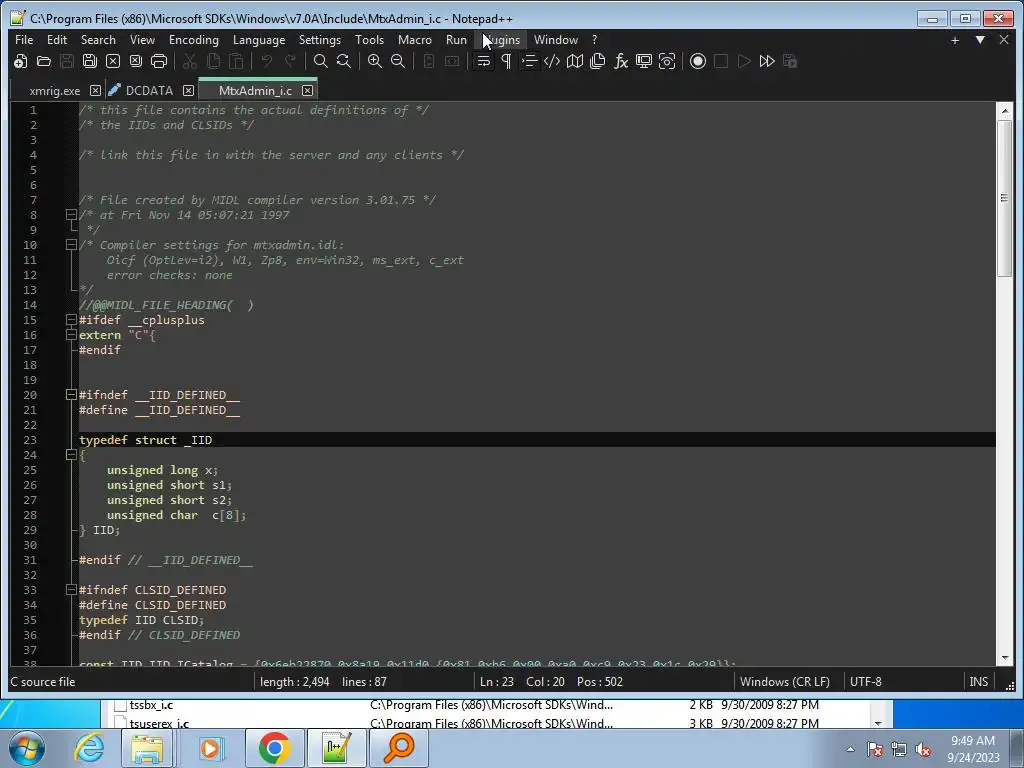
Task: Click the Copy toolbar icon
Action: click(x=213, y=61)
